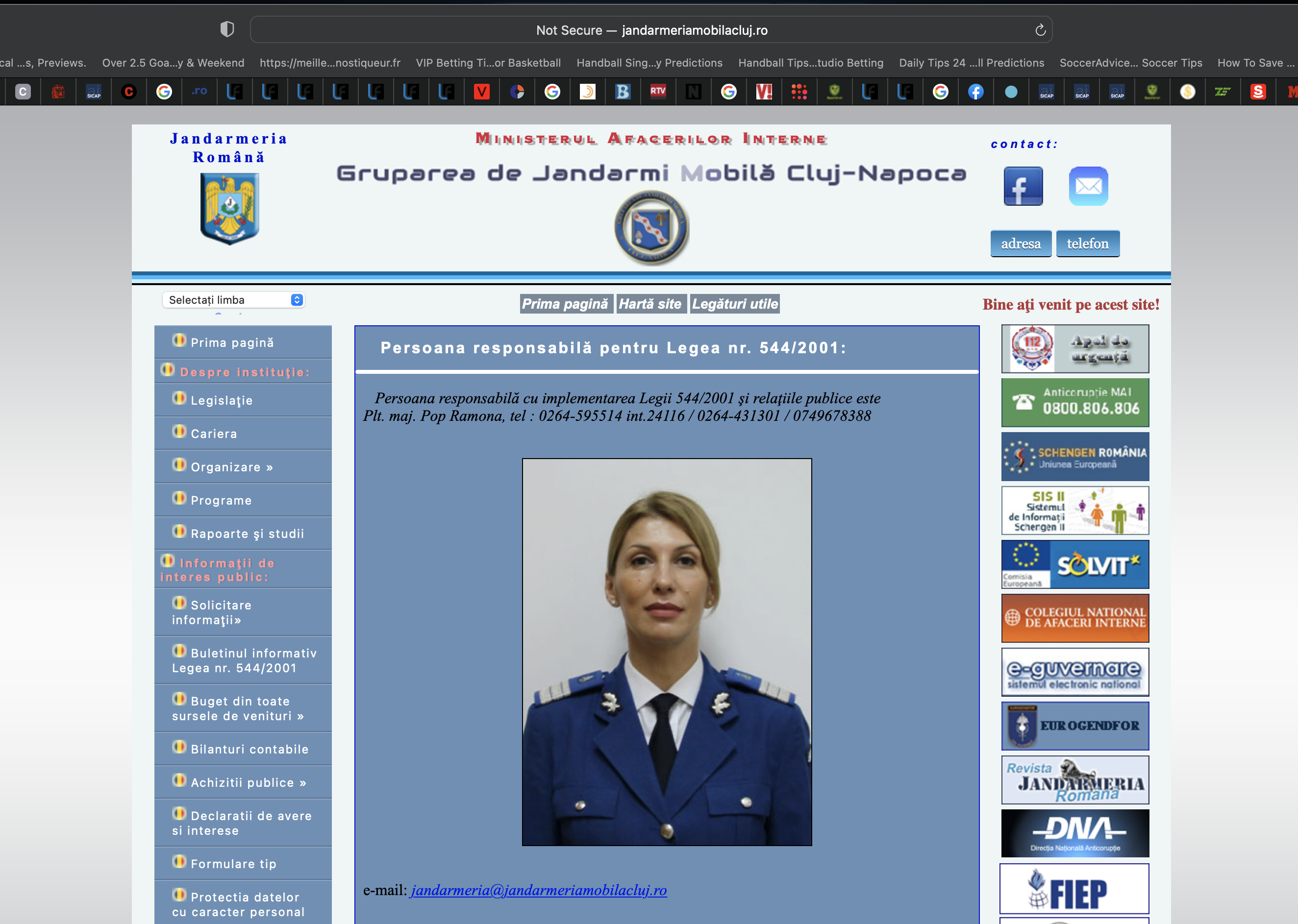This screenshot has height=924, width=1298.
Task: Open the 112 emergency call banner
Action: coord(1074,349)
